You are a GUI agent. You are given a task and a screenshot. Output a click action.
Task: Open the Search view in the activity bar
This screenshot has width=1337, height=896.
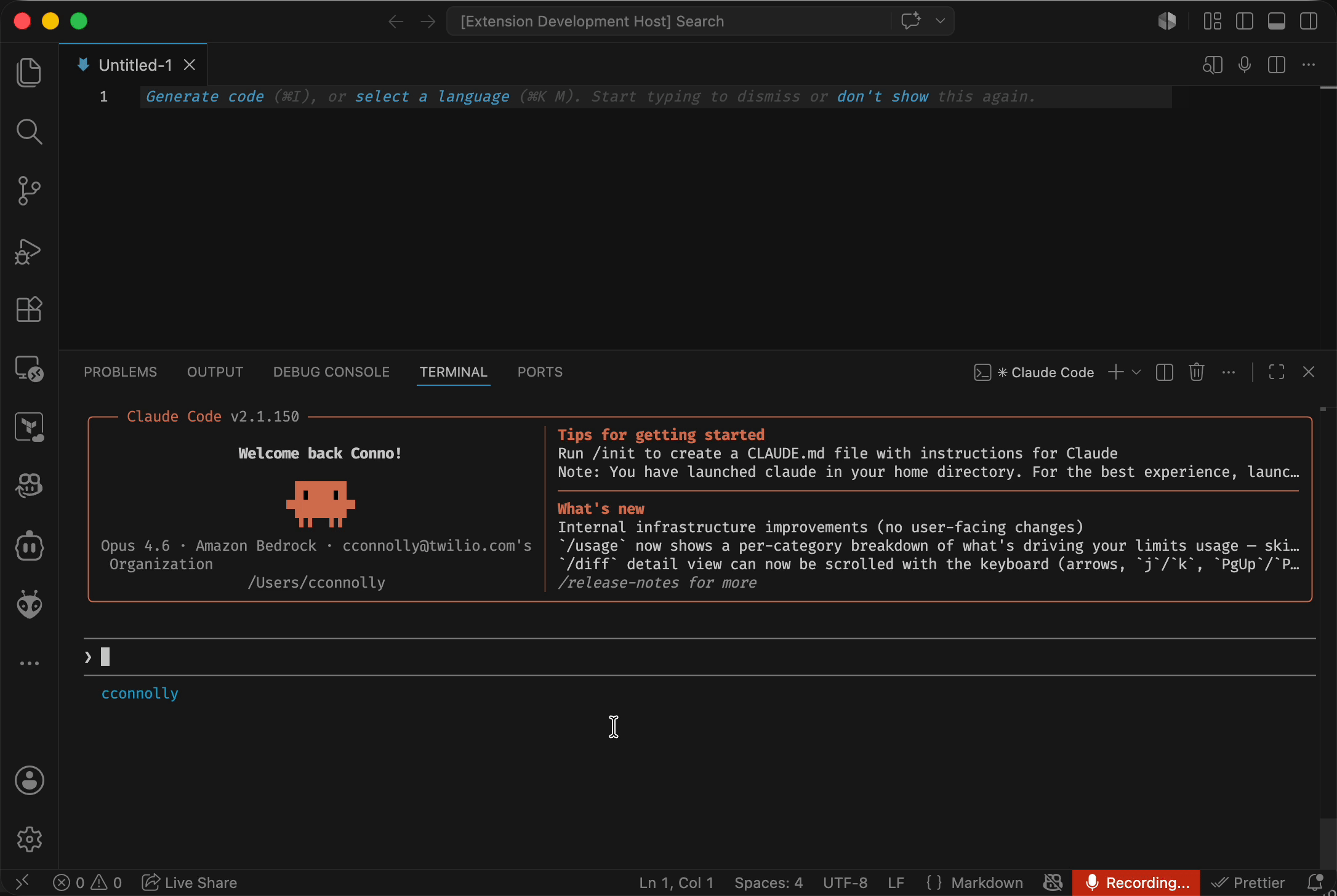(29, 132)
